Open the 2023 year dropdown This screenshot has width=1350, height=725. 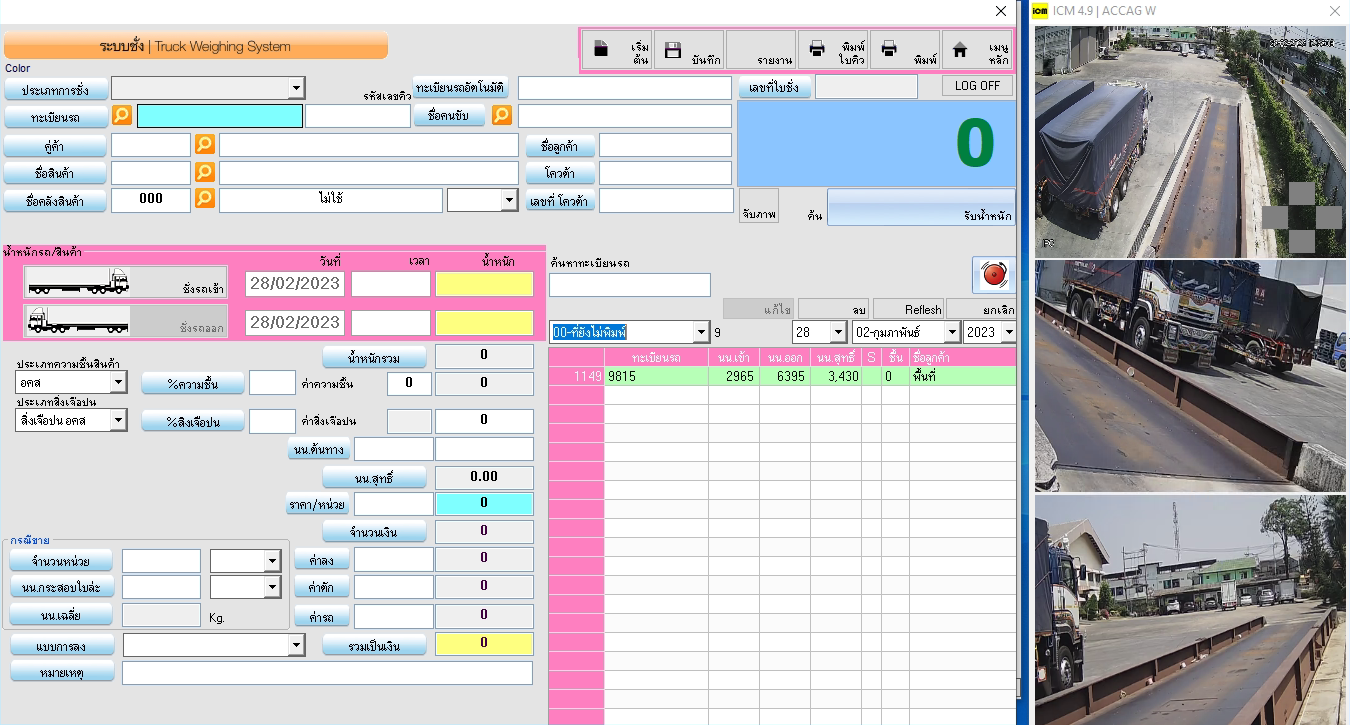click(1007, 332)
